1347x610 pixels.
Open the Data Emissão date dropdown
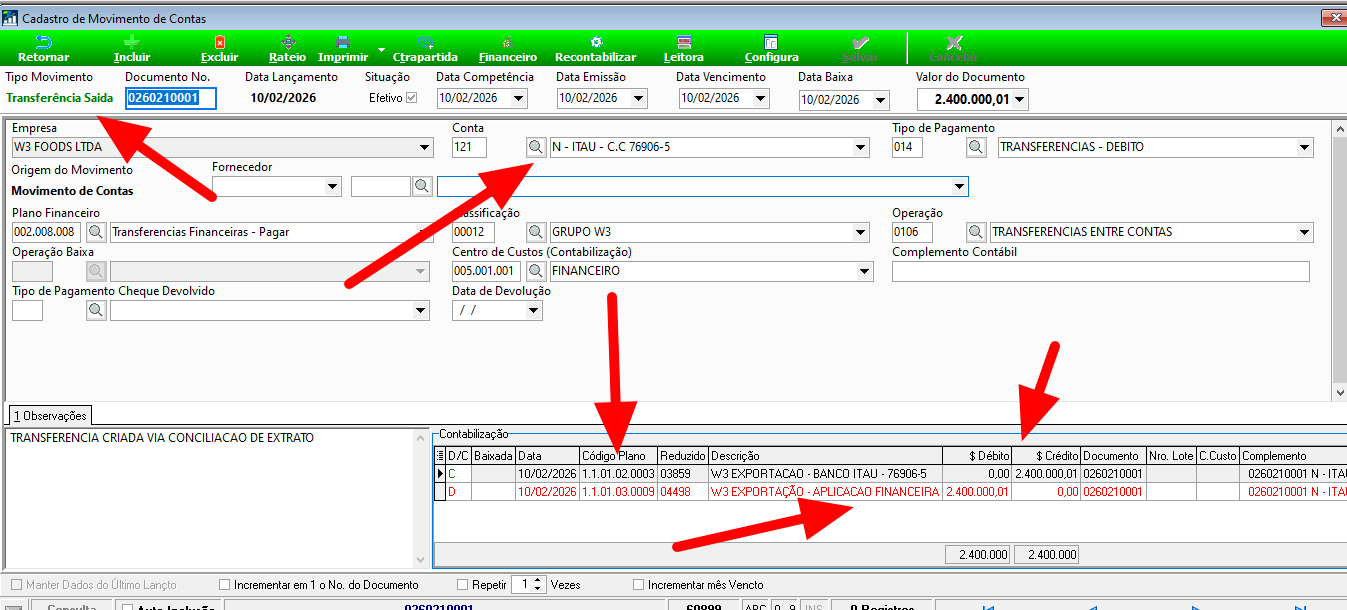[638, 98]
